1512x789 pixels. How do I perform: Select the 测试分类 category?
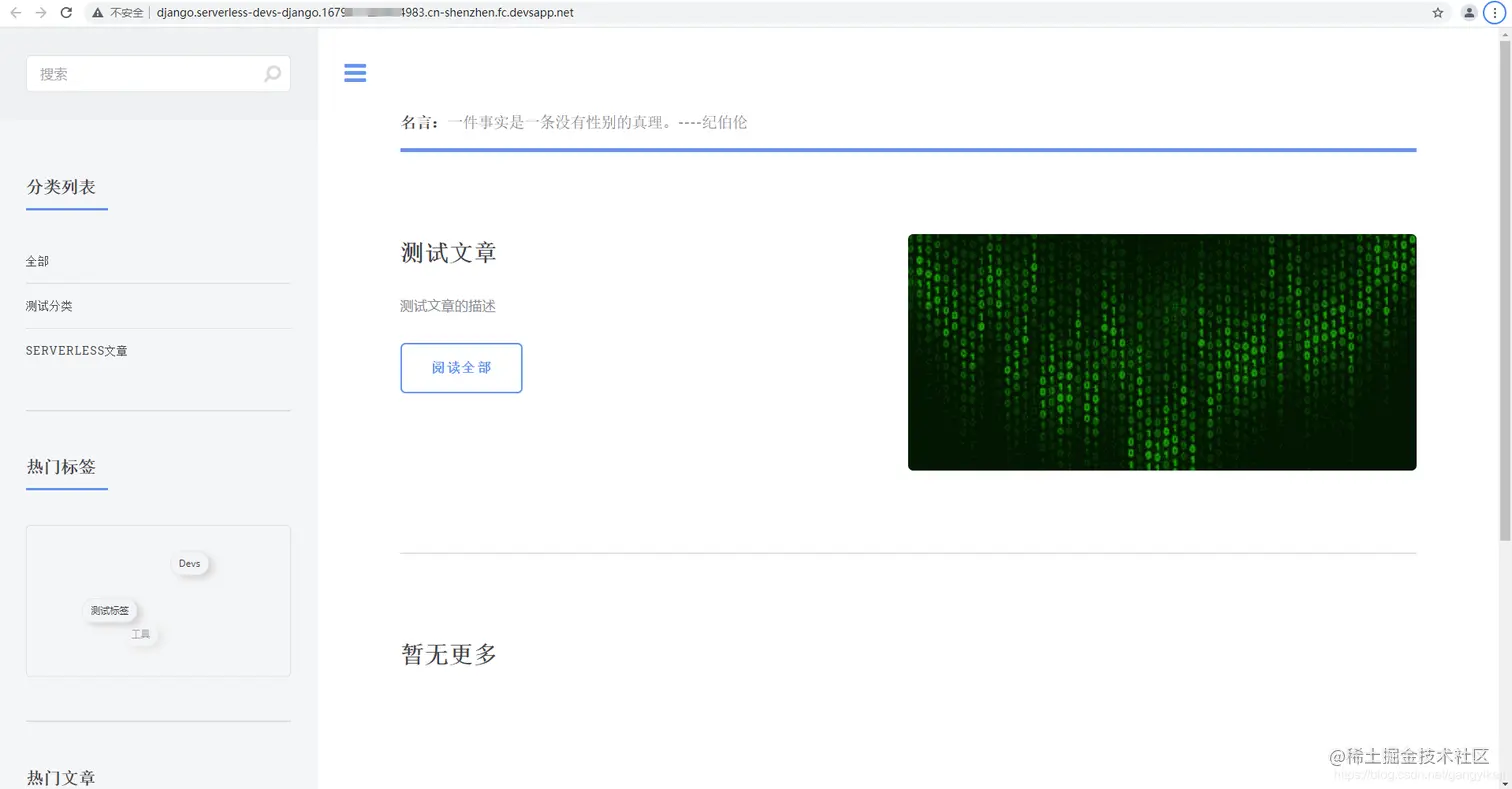tap(49, 306)
